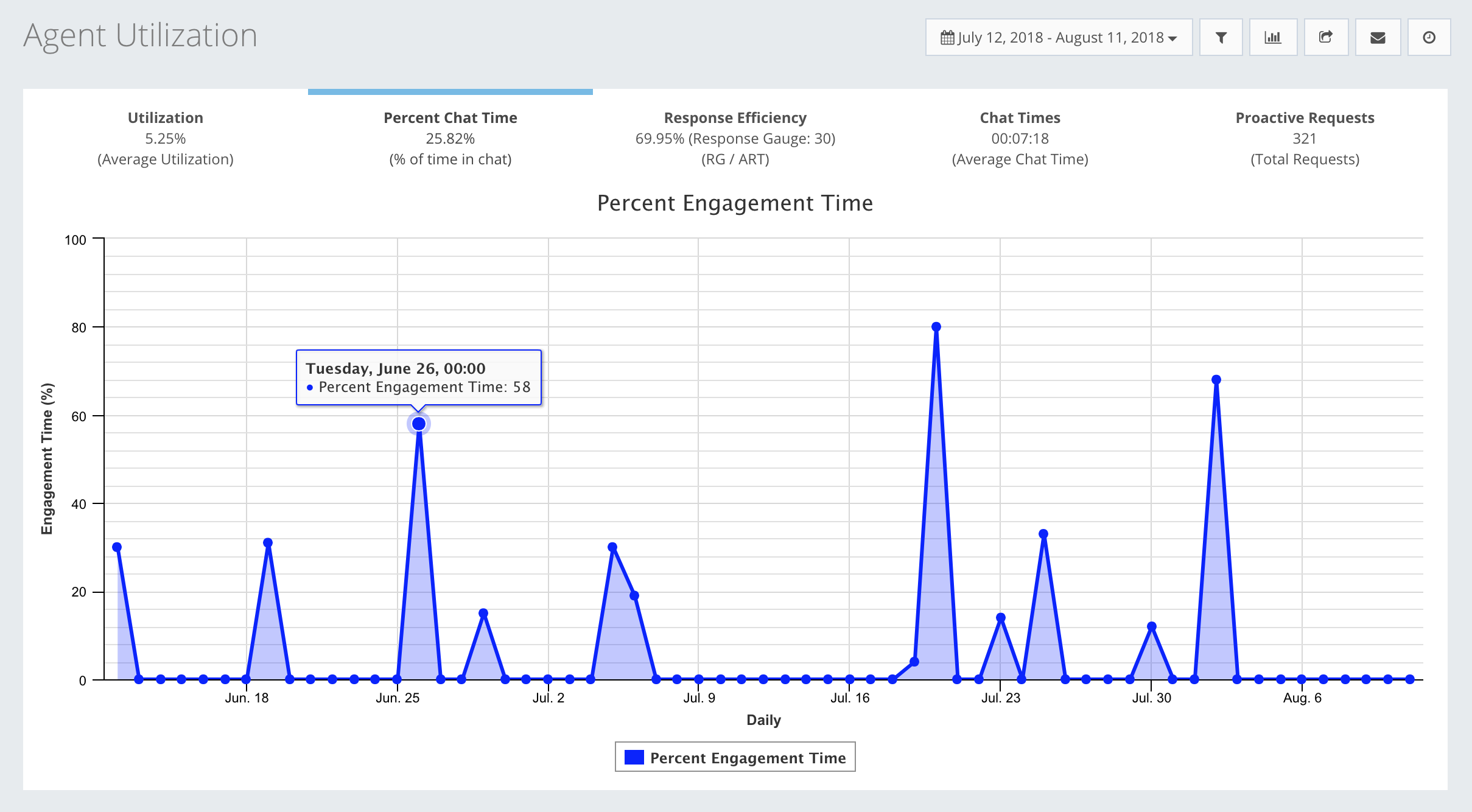This screenshot has height=812, width=1472.
Task: Click the blue legend color swatch
Action: coord(634,757)
